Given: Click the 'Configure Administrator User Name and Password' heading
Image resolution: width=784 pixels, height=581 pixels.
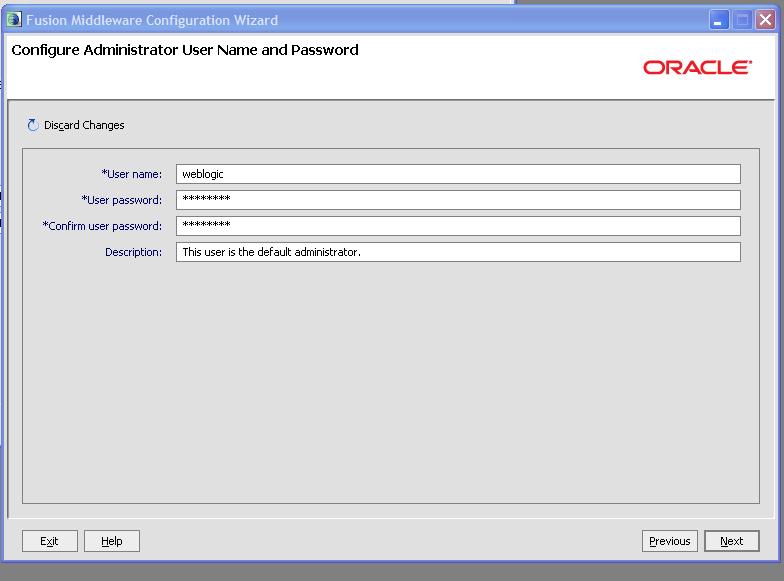Looking at the screenshot, I should (x=185, y=50).
